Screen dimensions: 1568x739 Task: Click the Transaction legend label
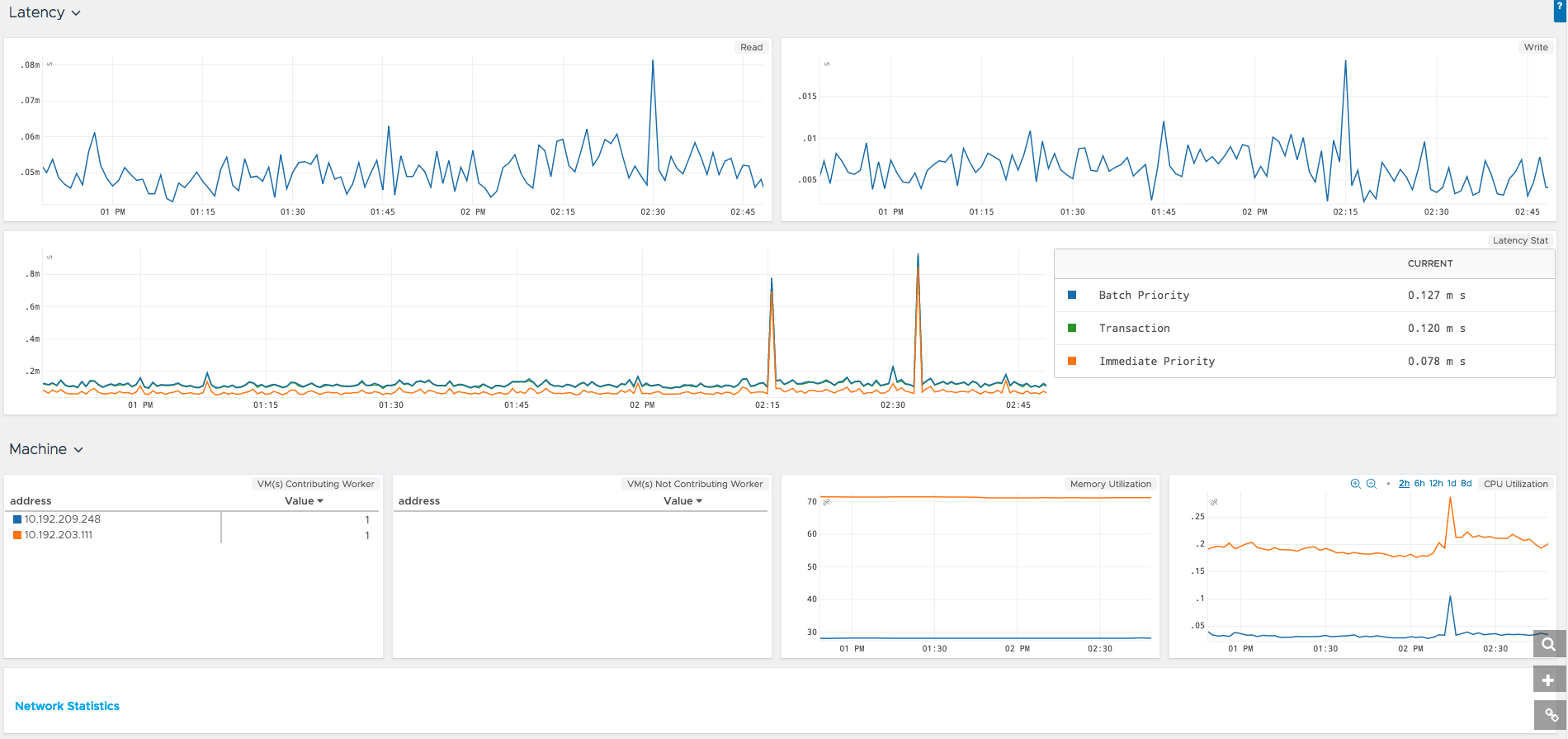tap(1135, 328)
